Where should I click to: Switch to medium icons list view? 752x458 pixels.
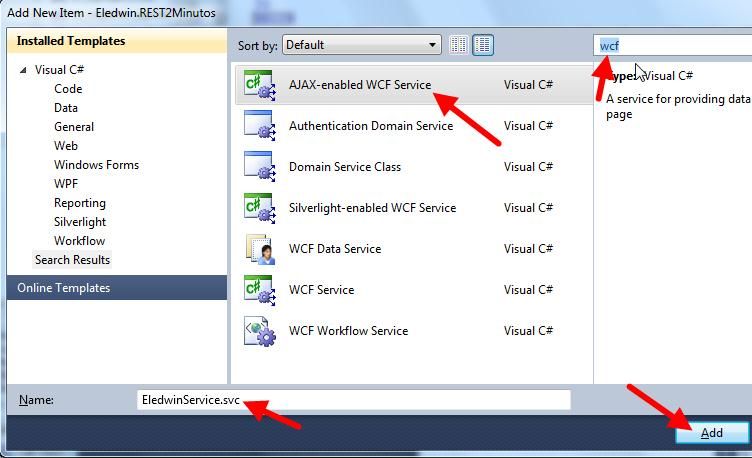tap(482, 46)
